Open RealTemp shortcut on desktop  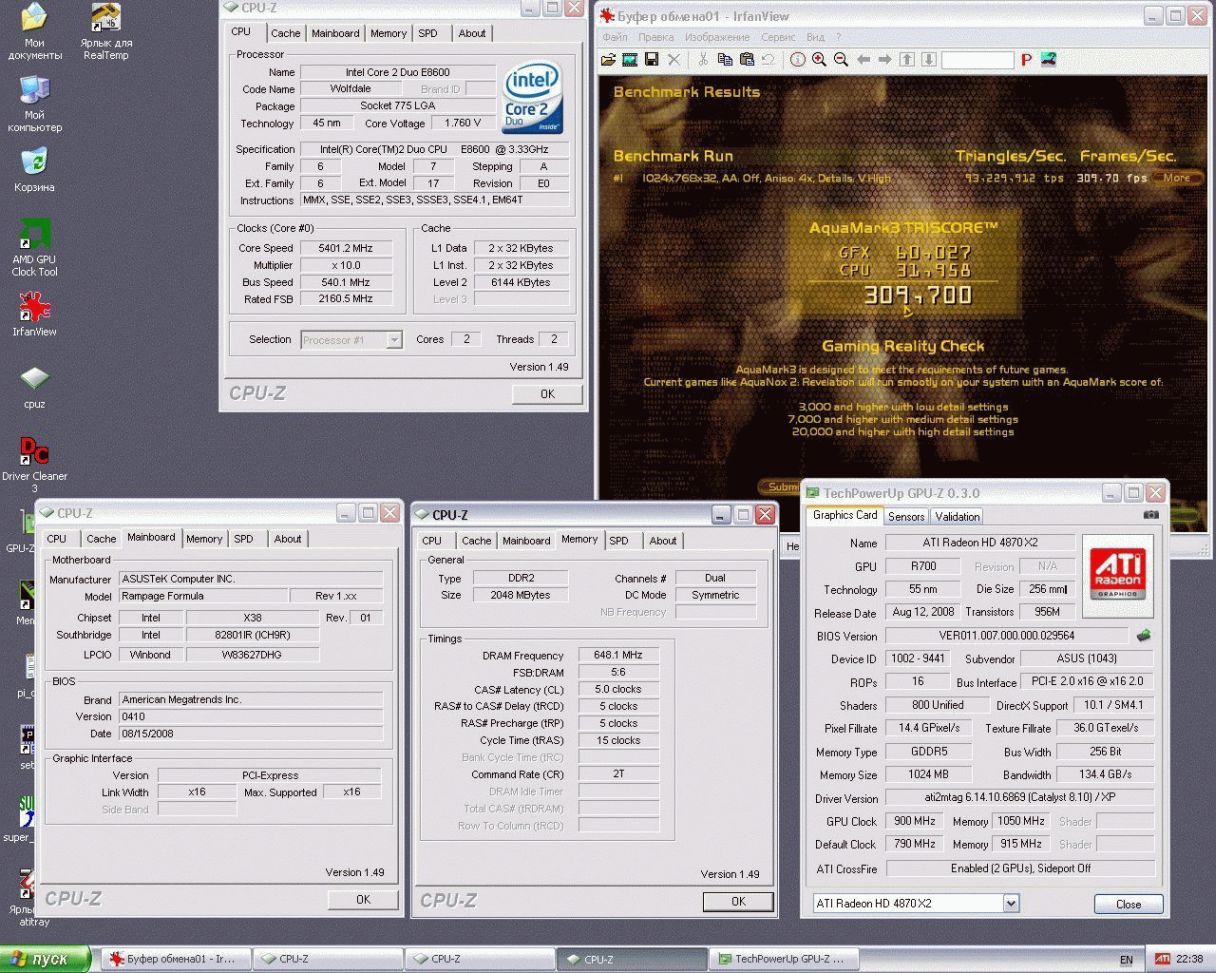coord(106,32)
